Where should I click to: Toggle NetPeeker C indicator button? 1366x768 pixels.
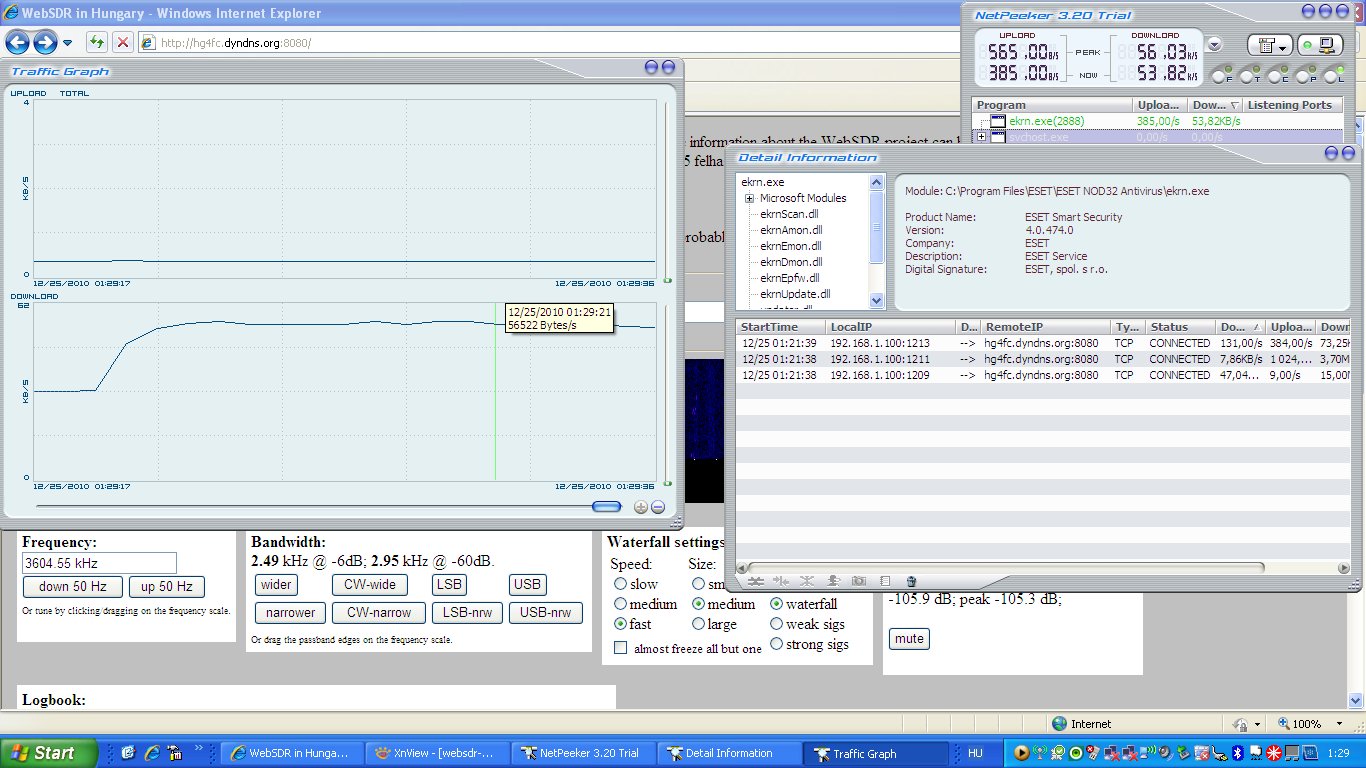[x=1274, y=76]
